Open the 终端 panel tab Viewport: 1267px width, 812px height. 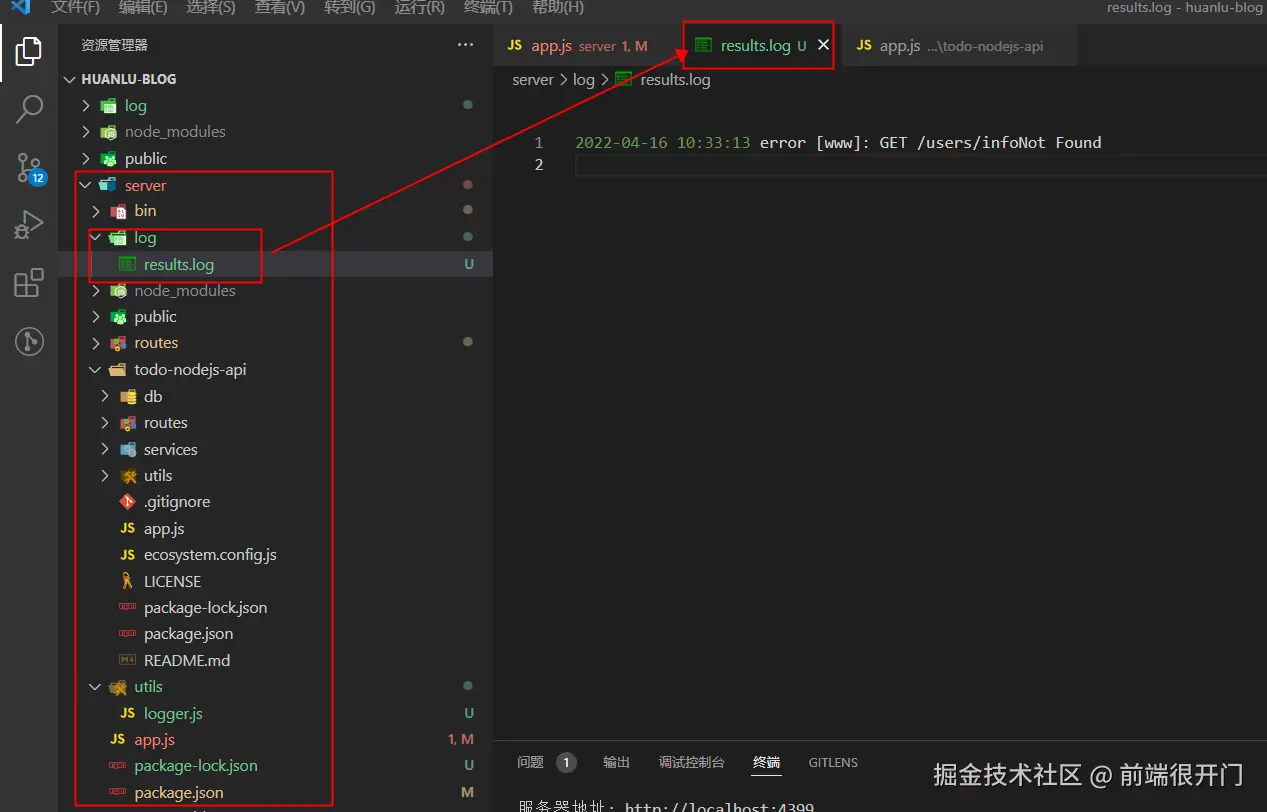click(766, 762)
